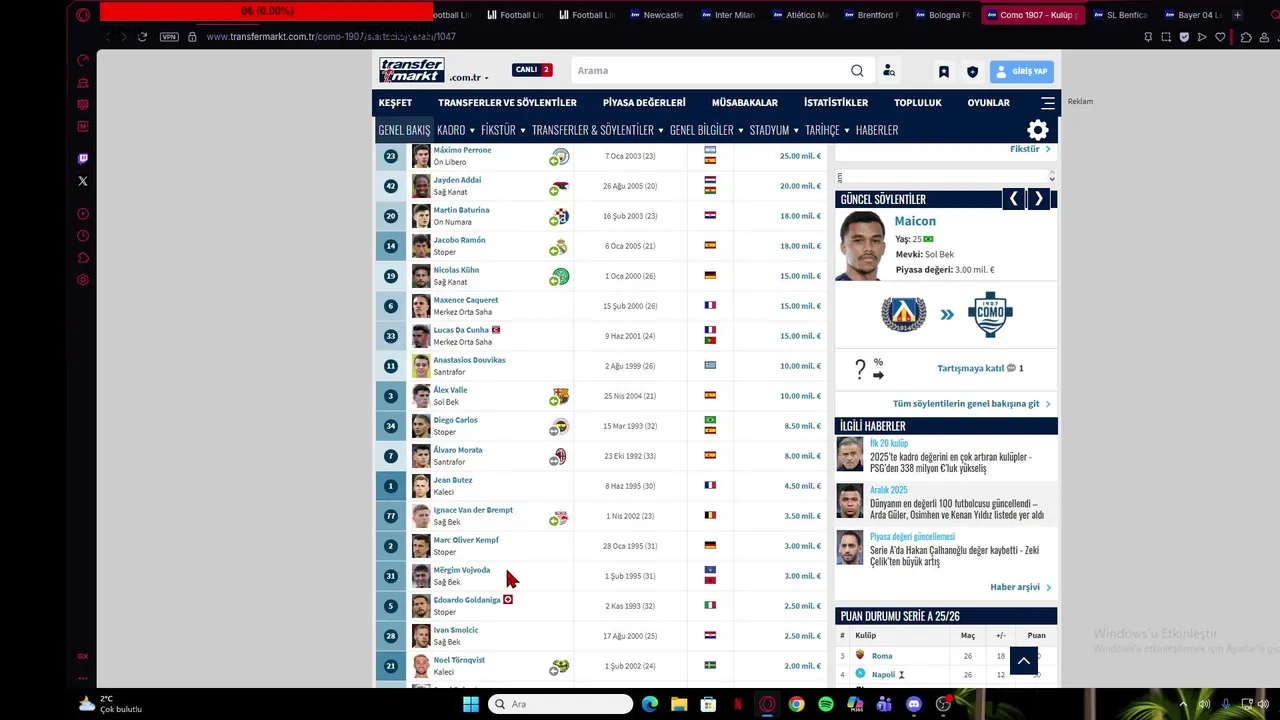Click Álvaro Morata's 8.00 mil. € value
The image size is (1280, 720).
[801, 456]
